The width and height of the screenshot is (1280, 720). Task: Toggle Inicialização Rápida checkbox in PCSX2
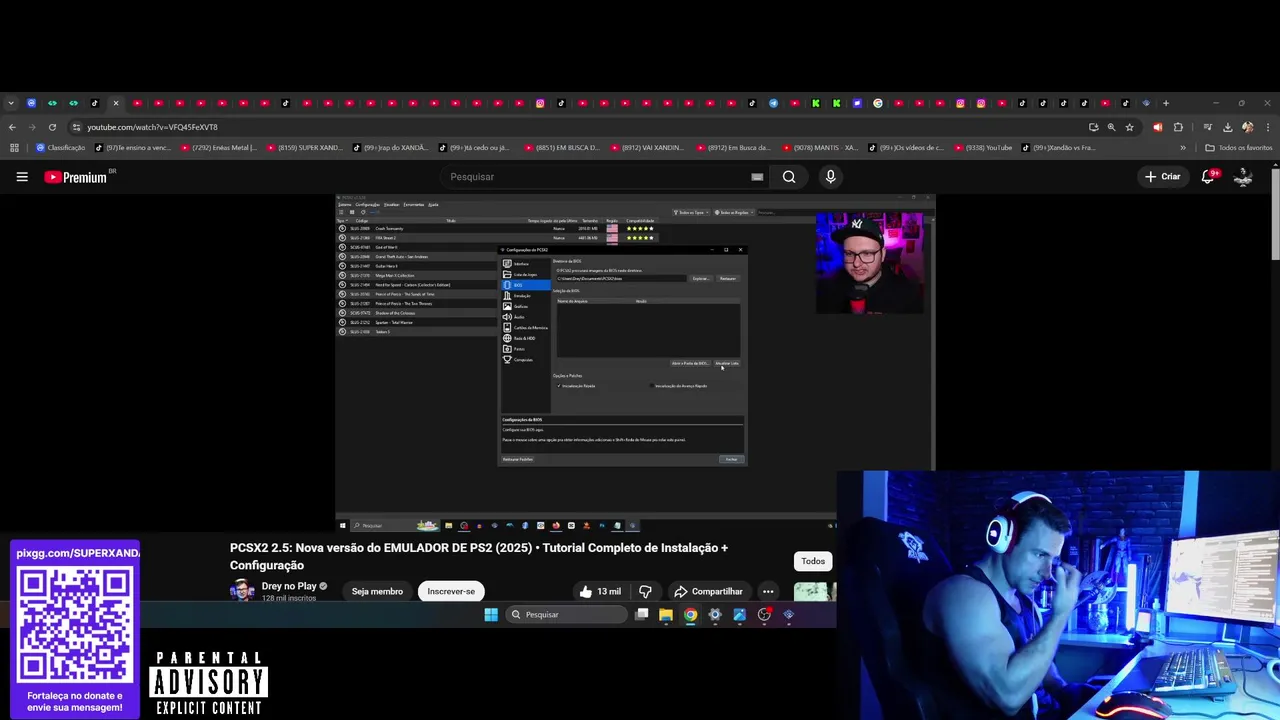coord(559,386)
